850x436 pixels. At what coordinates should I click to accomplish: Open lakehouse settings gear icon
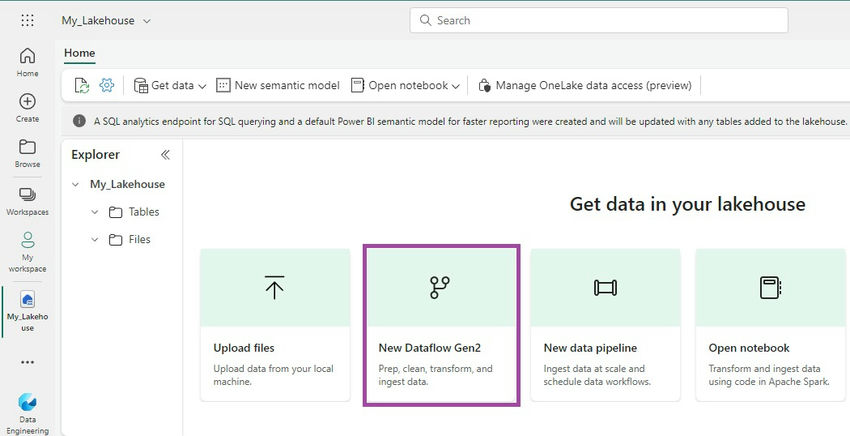point(107,85)
